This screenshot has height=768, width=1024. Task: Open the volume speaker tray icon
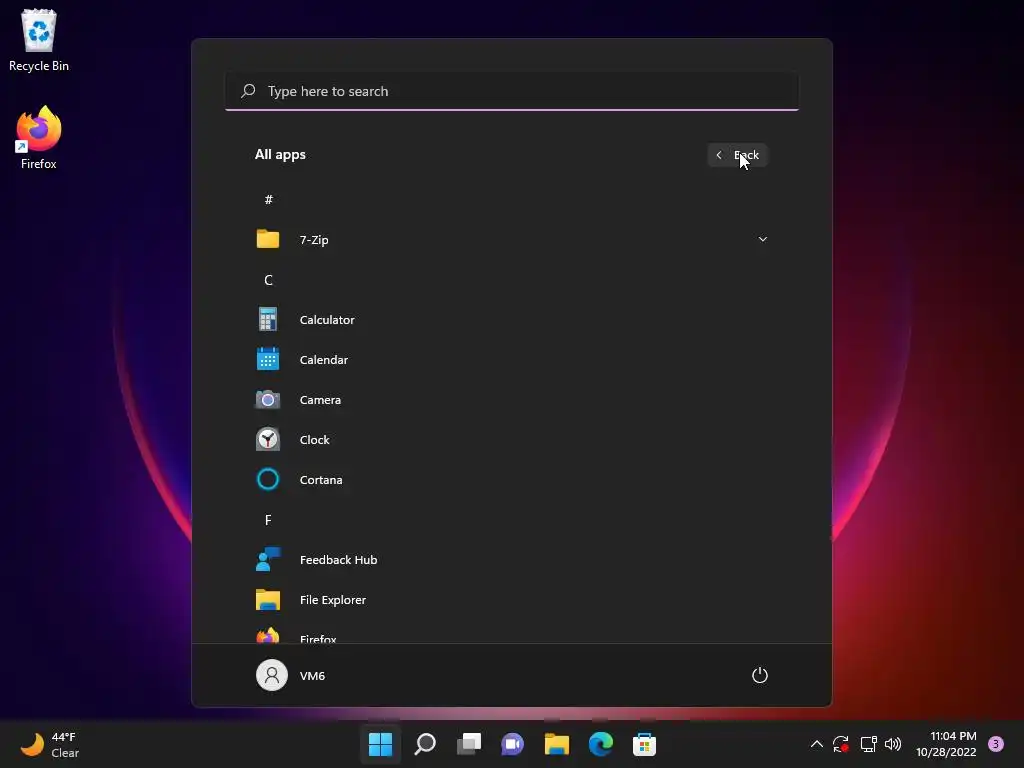pos(893,744)
